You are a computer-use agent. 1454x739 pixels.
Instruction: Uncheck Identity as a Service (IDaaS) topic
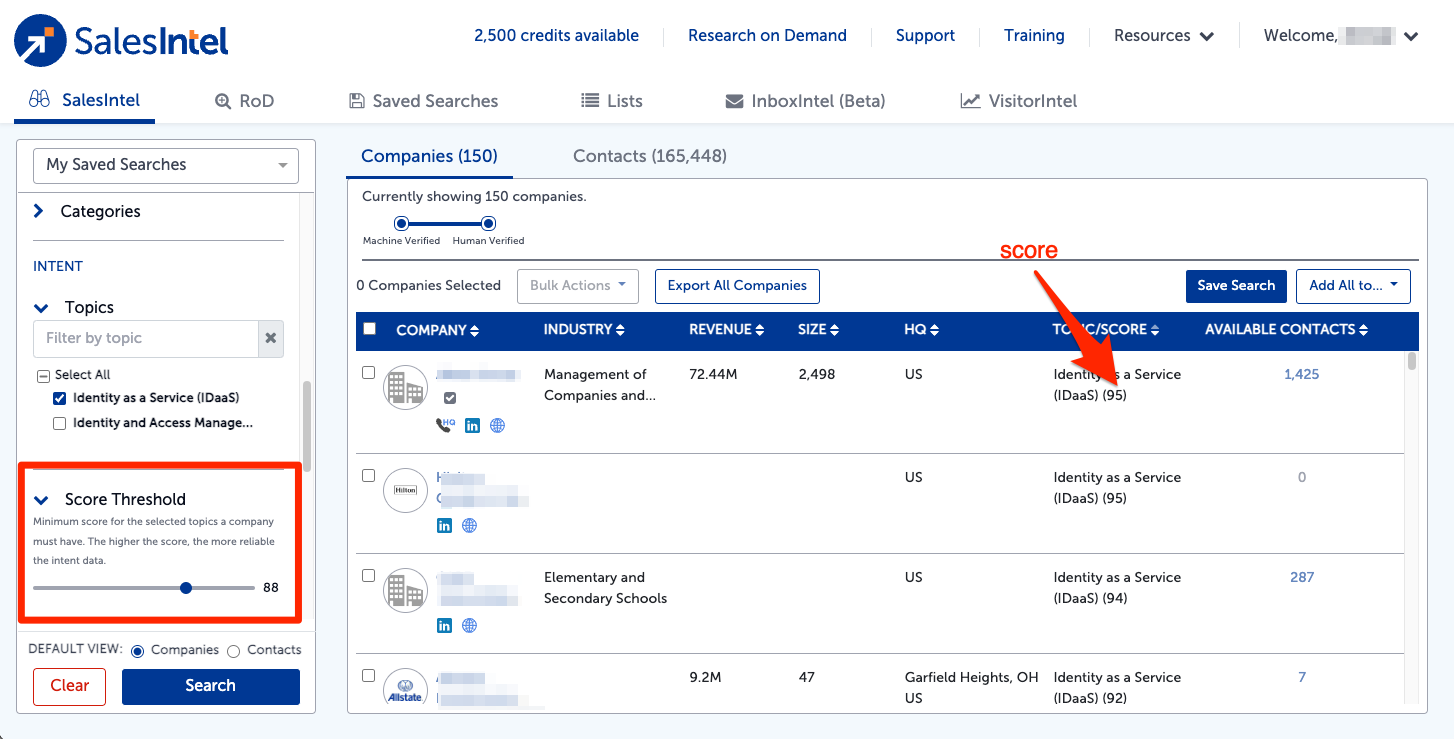point(60,398)
